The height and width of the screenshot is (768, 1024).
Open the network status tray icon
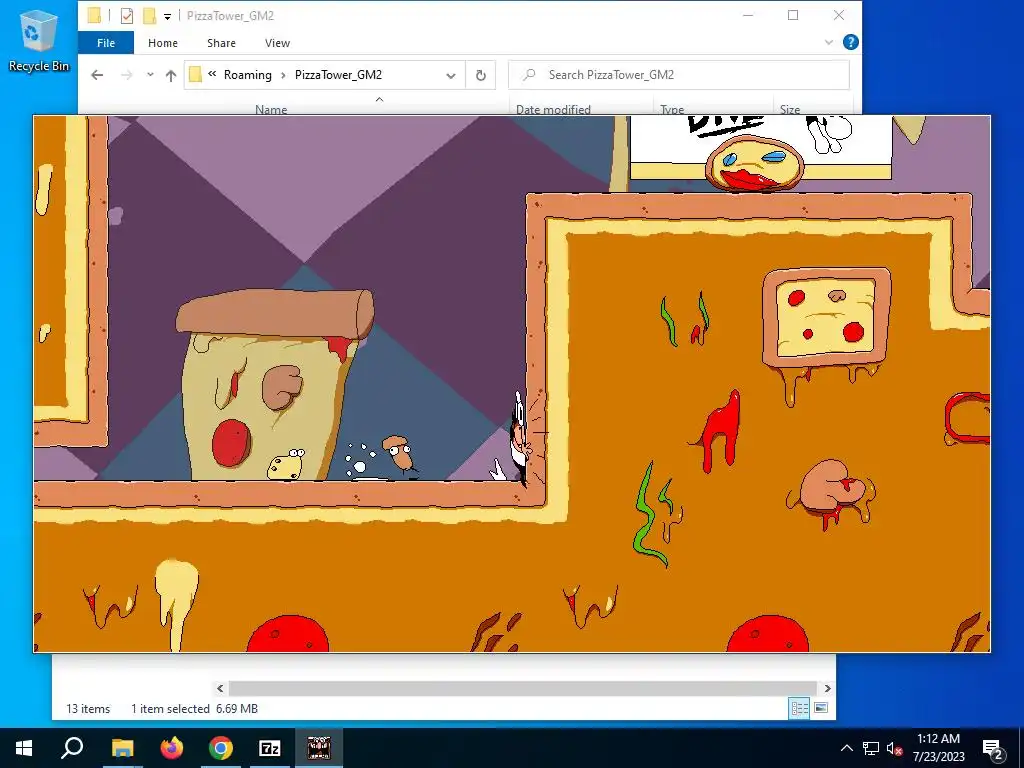(x=871, y=748)
